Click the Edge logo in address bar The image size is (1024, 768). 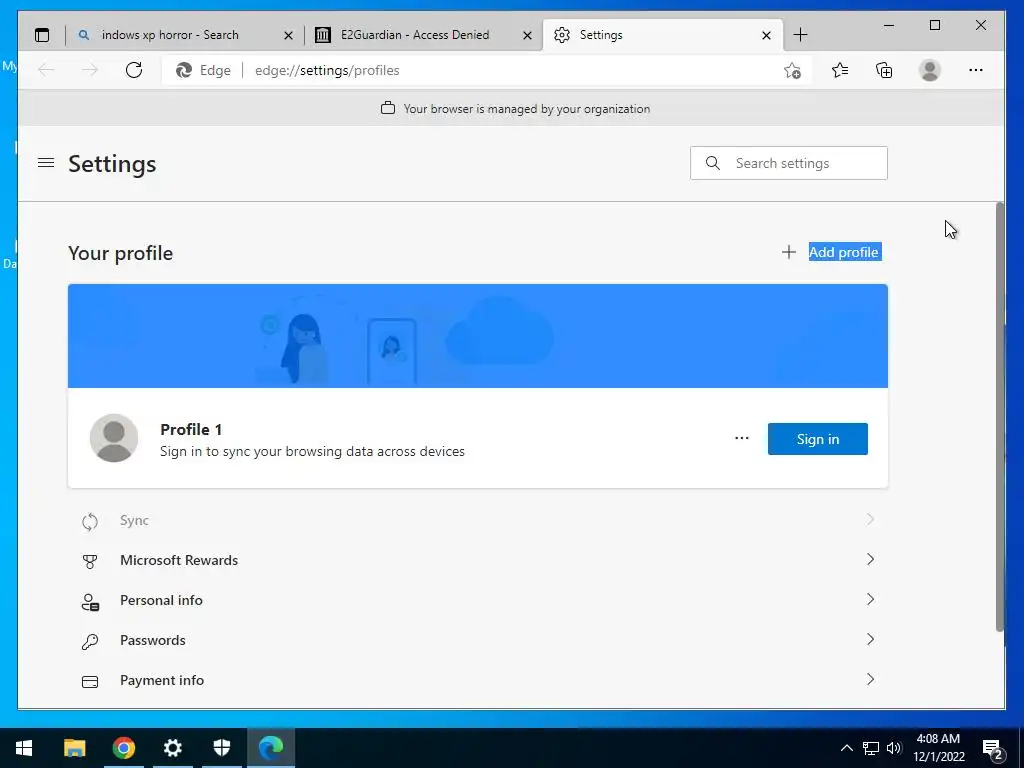(x=184, y=70)
